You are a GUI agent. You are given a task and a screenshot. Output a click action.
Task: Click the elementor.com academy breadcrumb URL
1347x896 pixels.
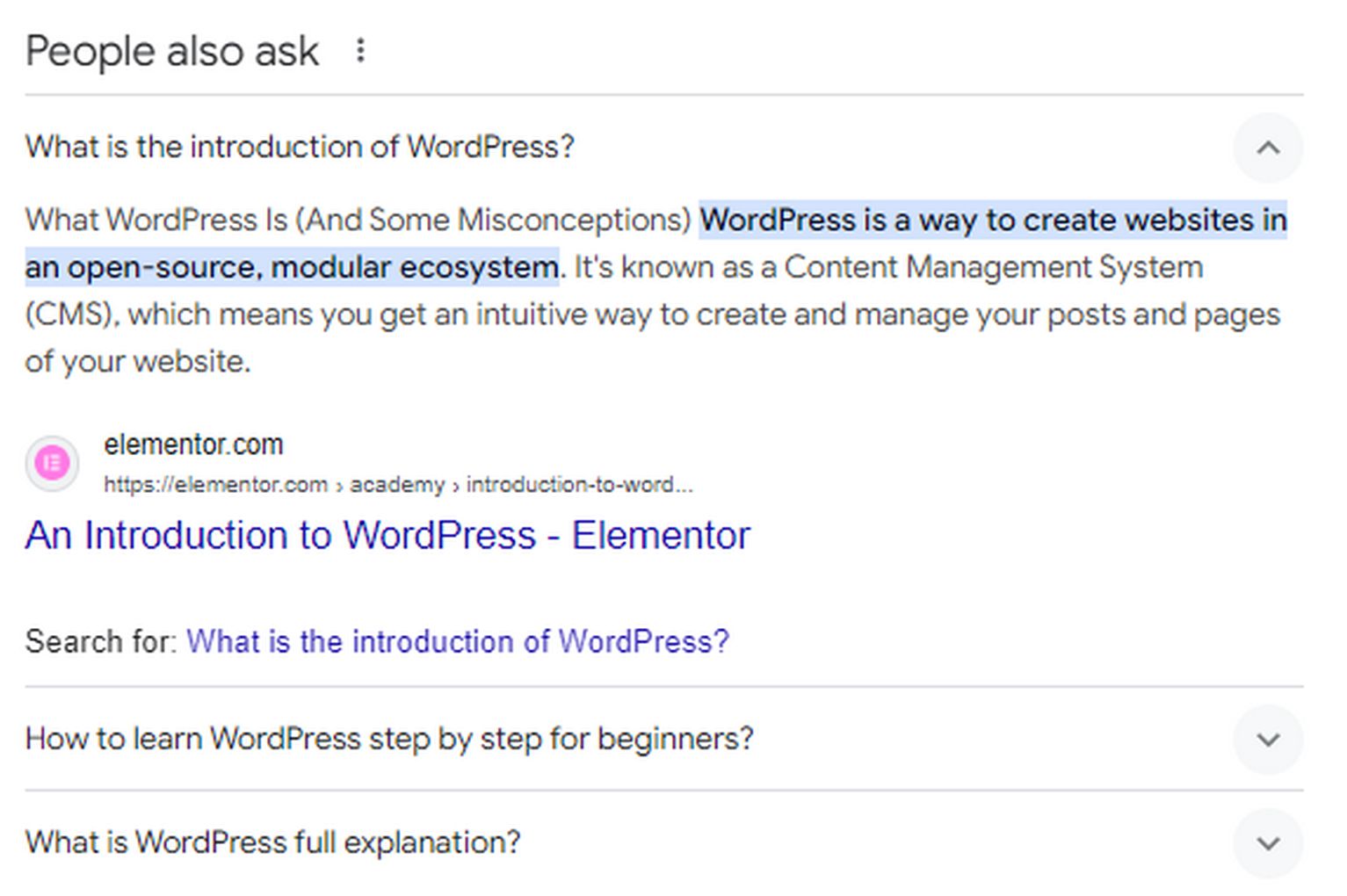coord(398,484)
